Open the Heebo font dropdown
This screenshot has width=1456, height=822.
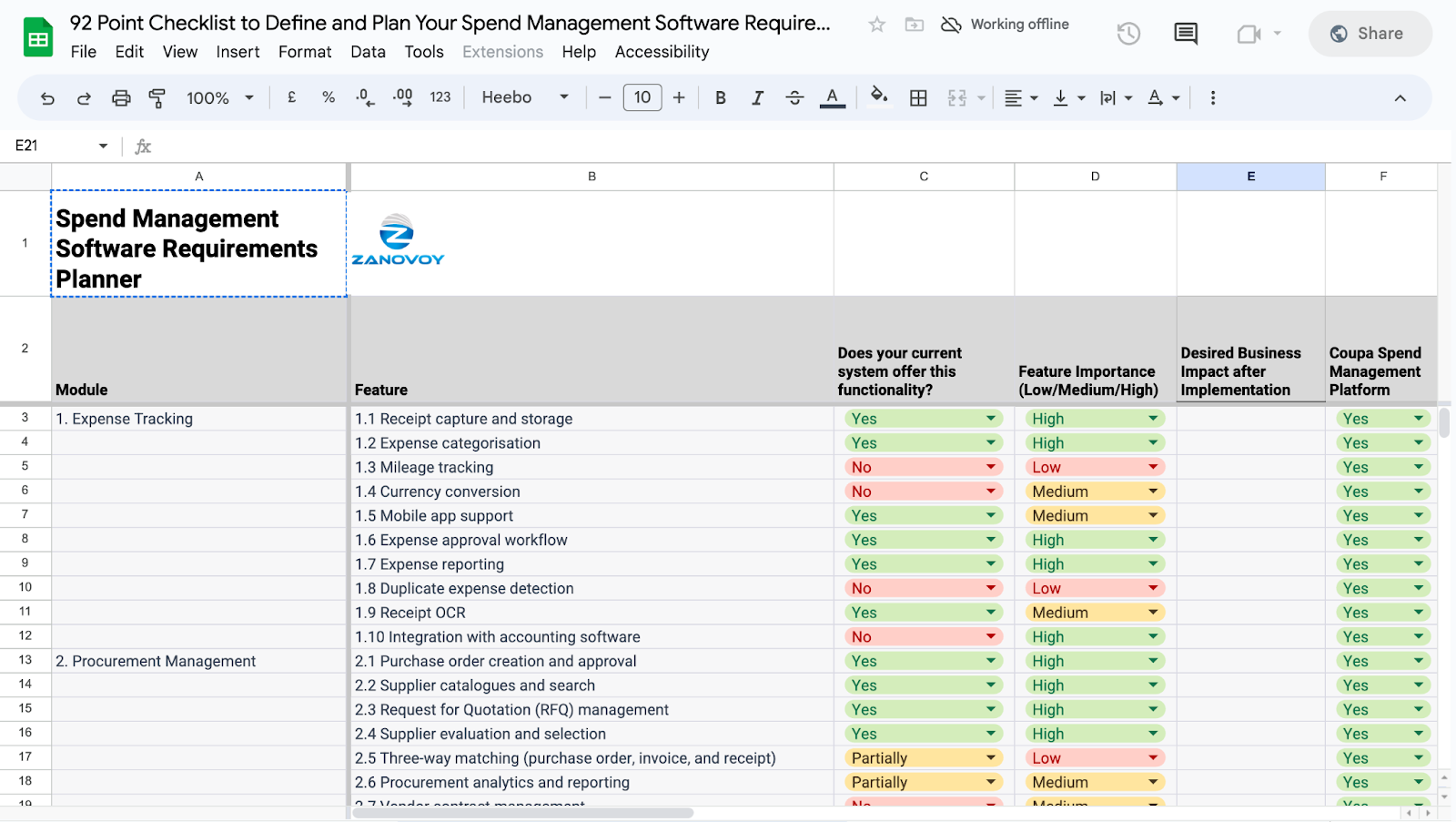(x=525, y=97)
